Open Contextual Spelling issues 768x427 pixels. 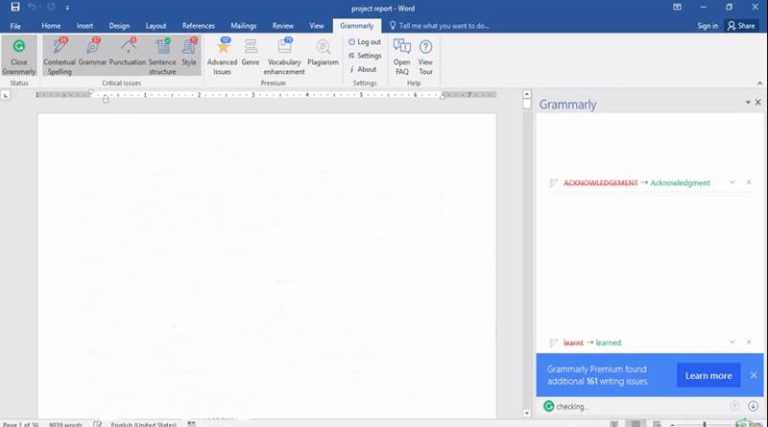(x=59, y=57)
